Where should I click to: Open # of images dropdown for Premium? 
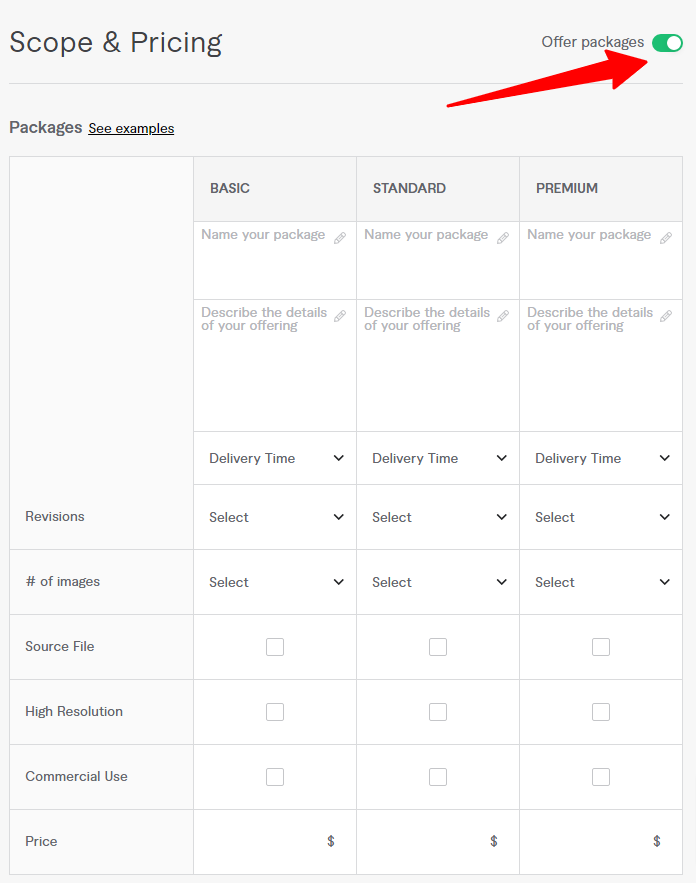[x=601, y=582]
